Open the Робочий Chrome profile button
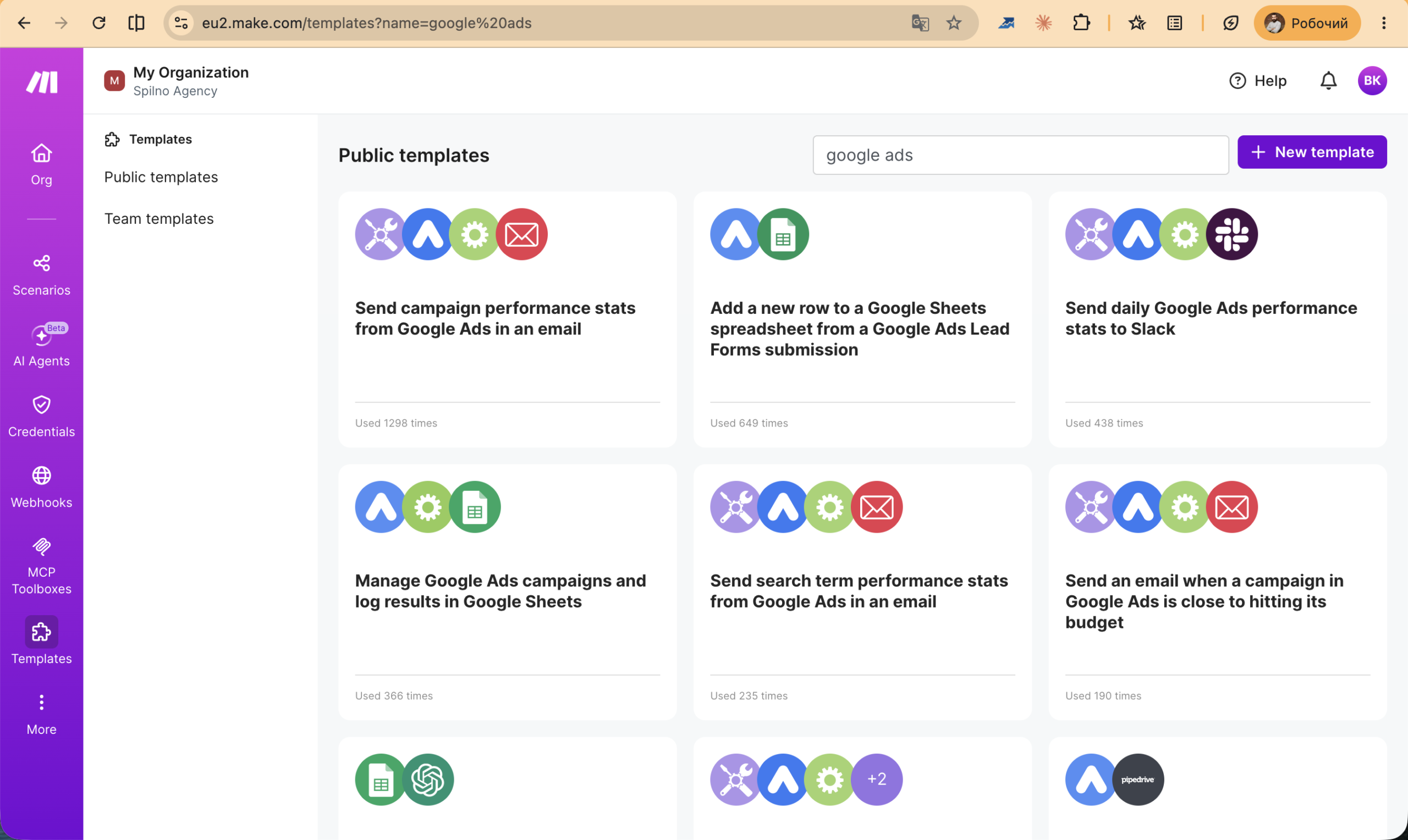The height and width of the screenshot is (840, 1408). (x=1307, y=23)
